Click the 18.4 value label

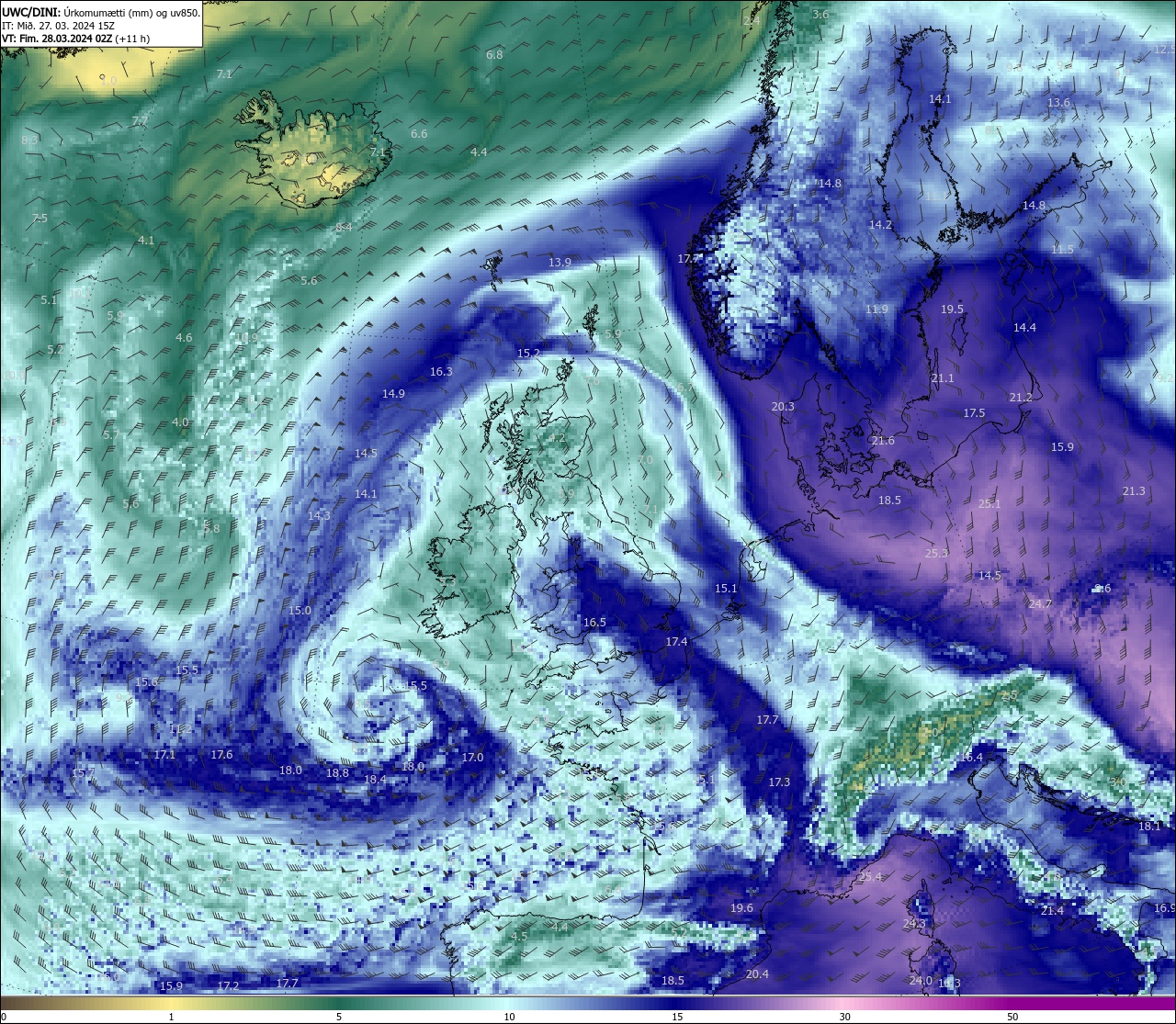point(375,779)
